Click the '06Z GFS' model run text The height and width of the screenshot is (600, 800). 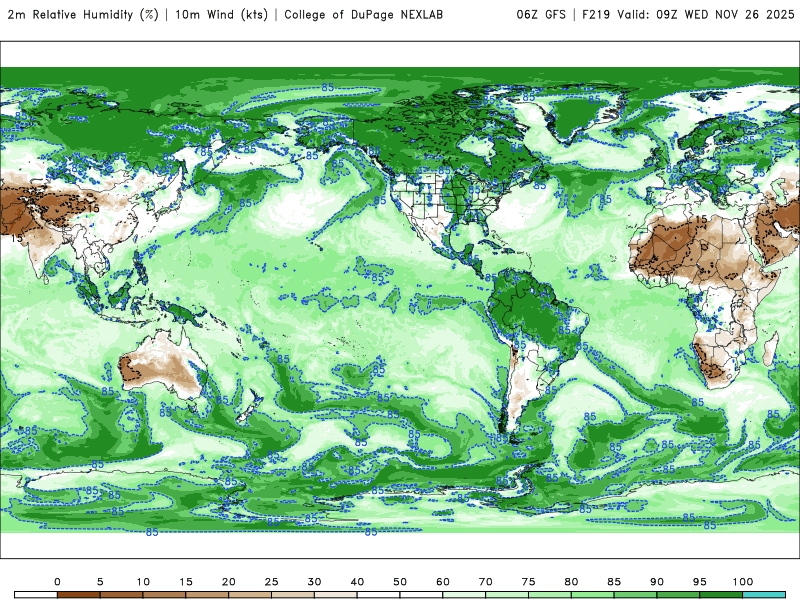pos(541,15)
